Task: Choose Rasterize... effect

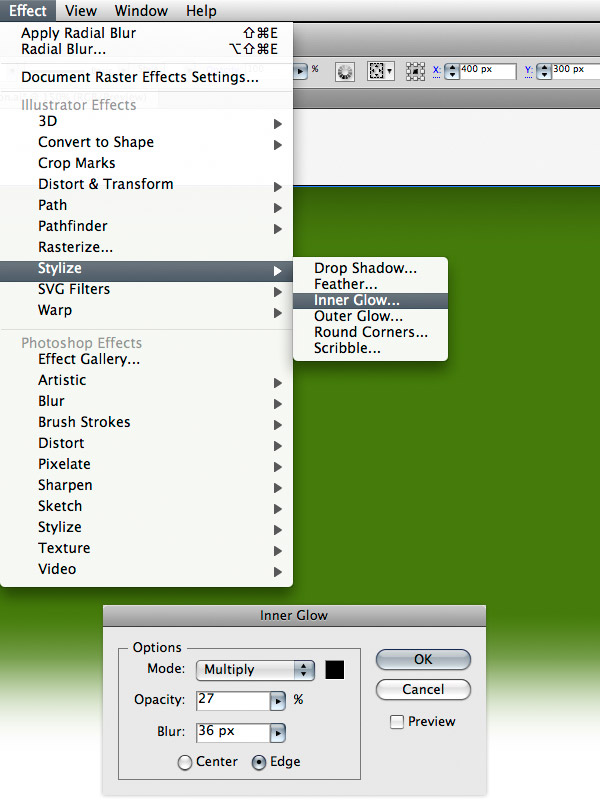Action: (x=146, y=247)
